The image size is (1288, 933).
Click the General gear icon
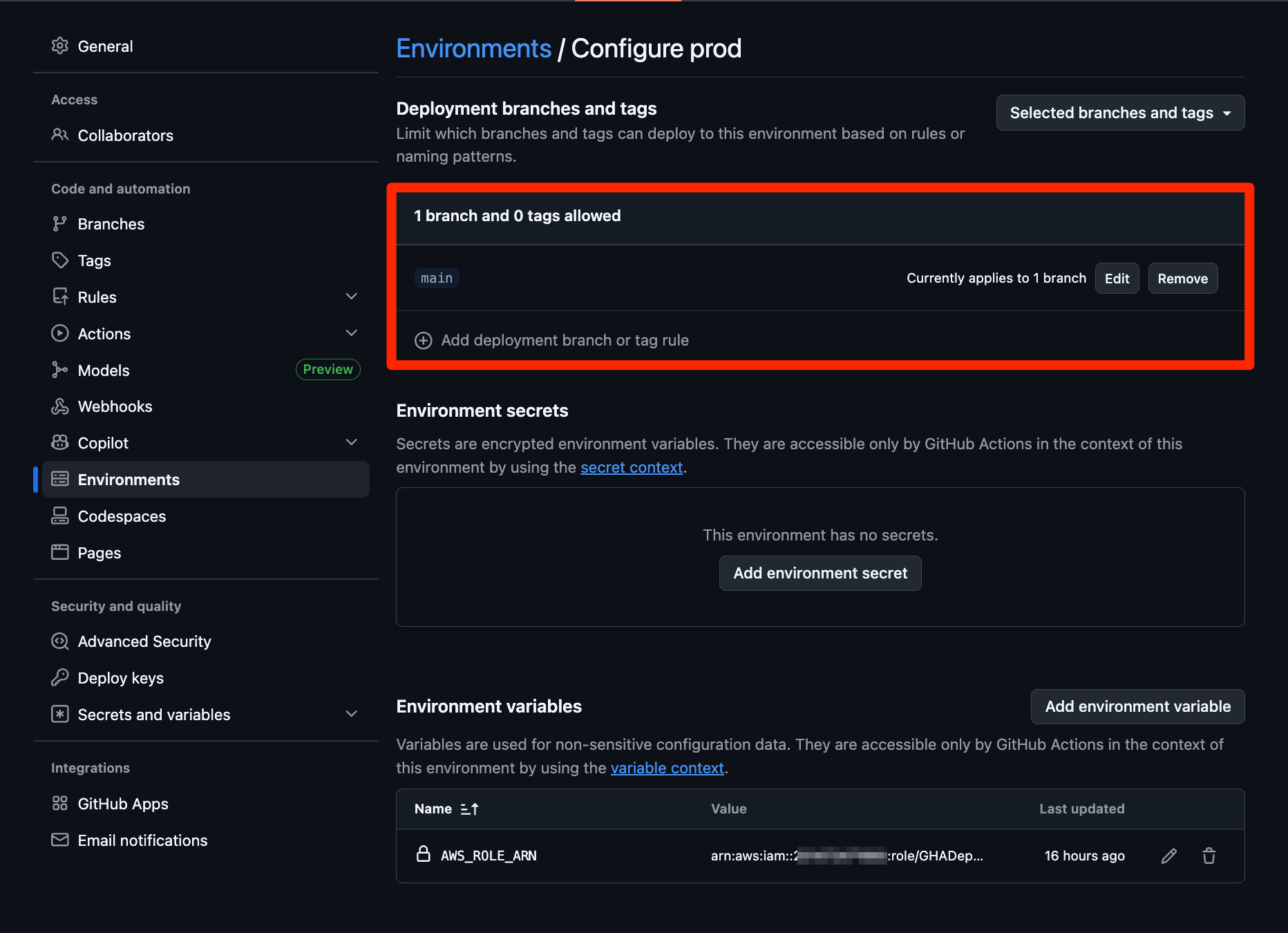[60, 46]
